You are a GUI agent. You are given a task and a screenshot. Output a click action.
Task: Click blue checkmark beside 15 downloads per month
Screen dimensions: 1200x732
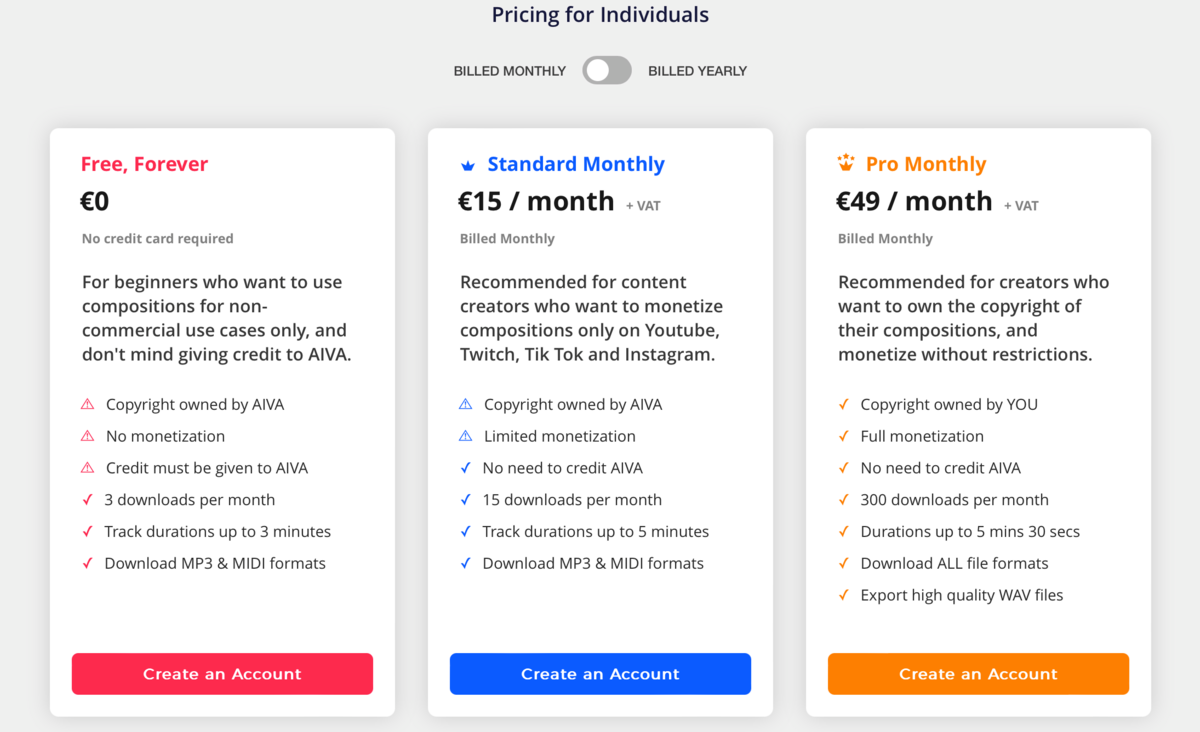[465, 499]
